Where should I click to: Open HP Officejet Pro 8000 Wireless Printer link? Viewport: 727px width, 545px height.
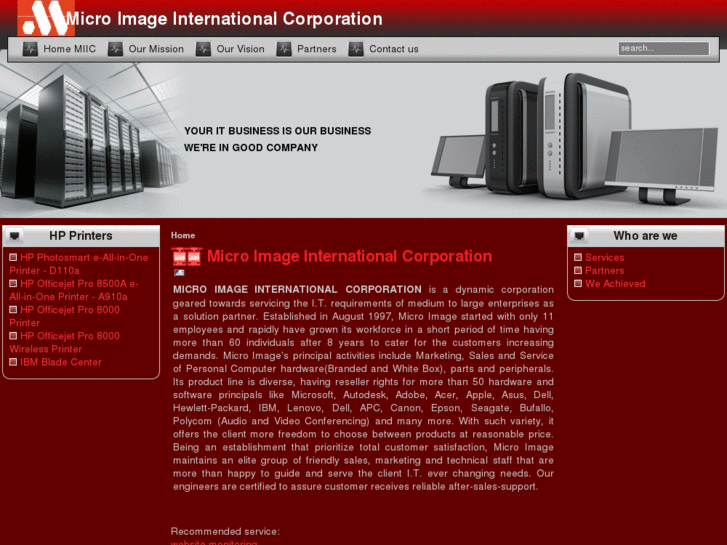click(64, 342)
